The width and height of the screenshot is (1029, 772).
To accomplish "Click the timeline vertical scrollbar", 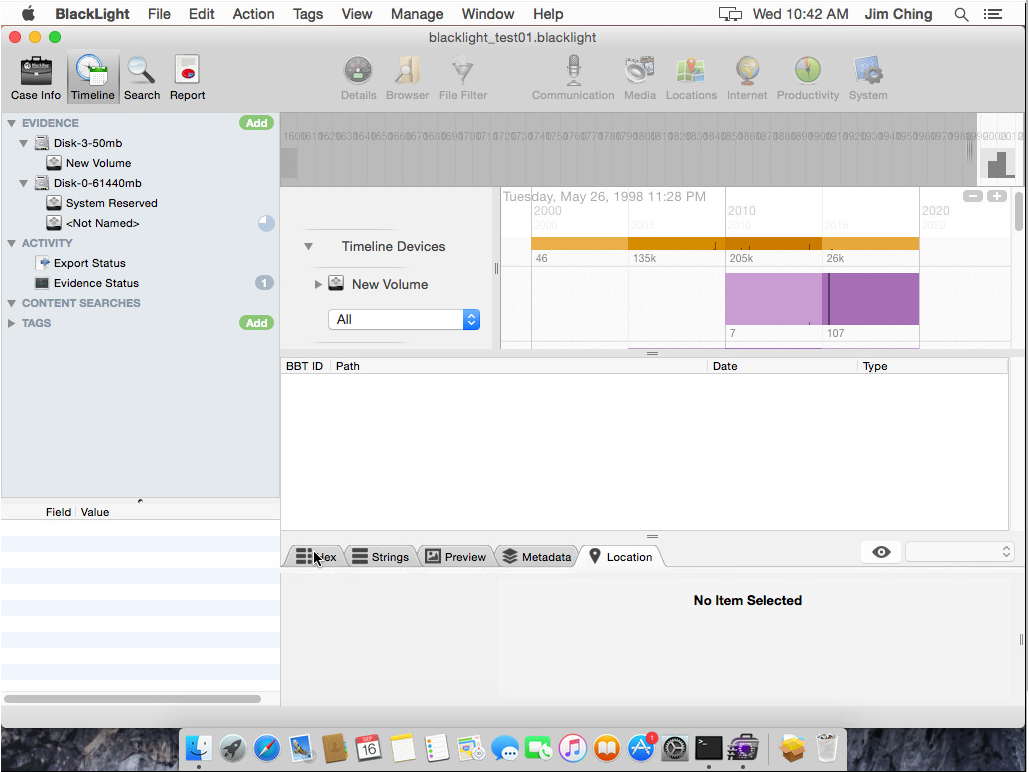I will pyautogui.click(x=1018, y=211).
